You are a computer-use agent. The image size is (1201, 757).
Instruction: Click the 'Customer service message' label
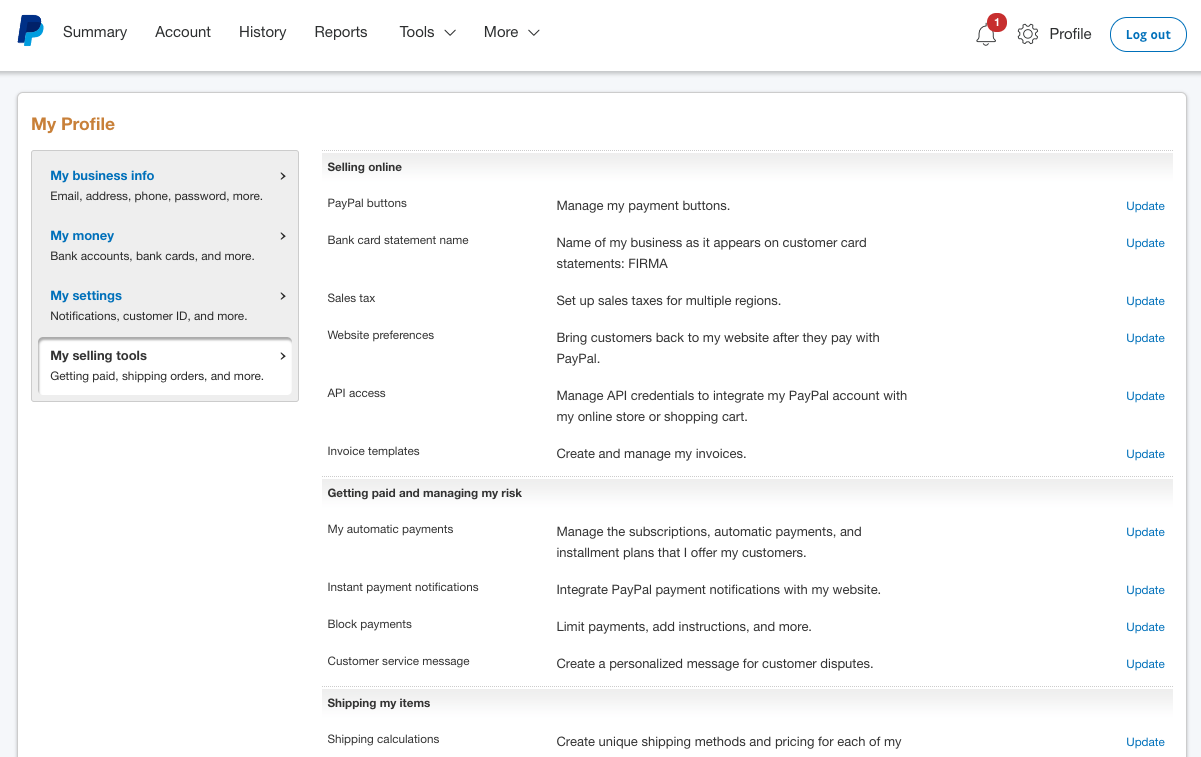point(398,661)
